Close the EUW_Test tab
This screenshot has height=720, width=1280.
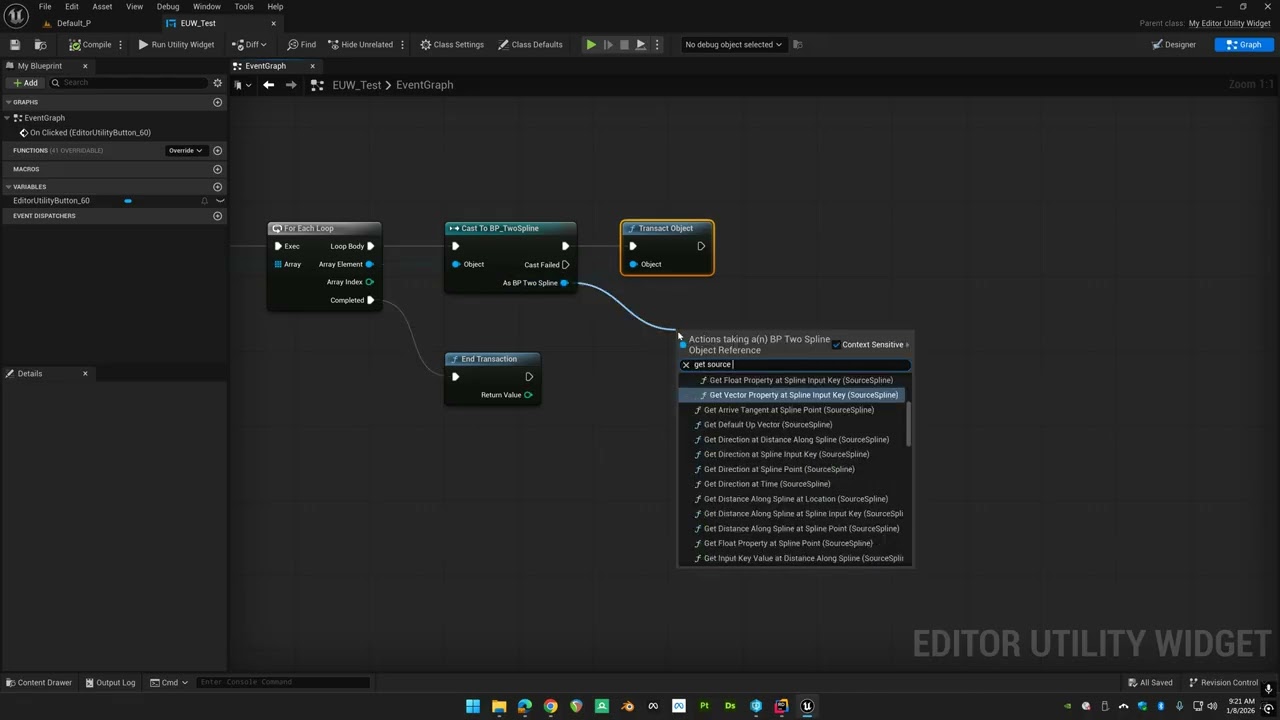click(273, 23)
